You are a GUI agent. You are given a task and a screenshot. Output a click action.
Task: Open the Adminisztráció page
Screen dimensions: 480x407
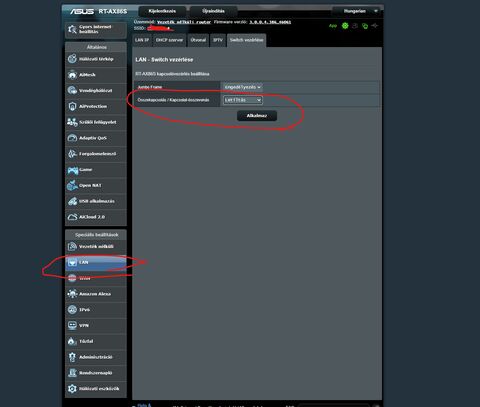(x=96, y=357)
